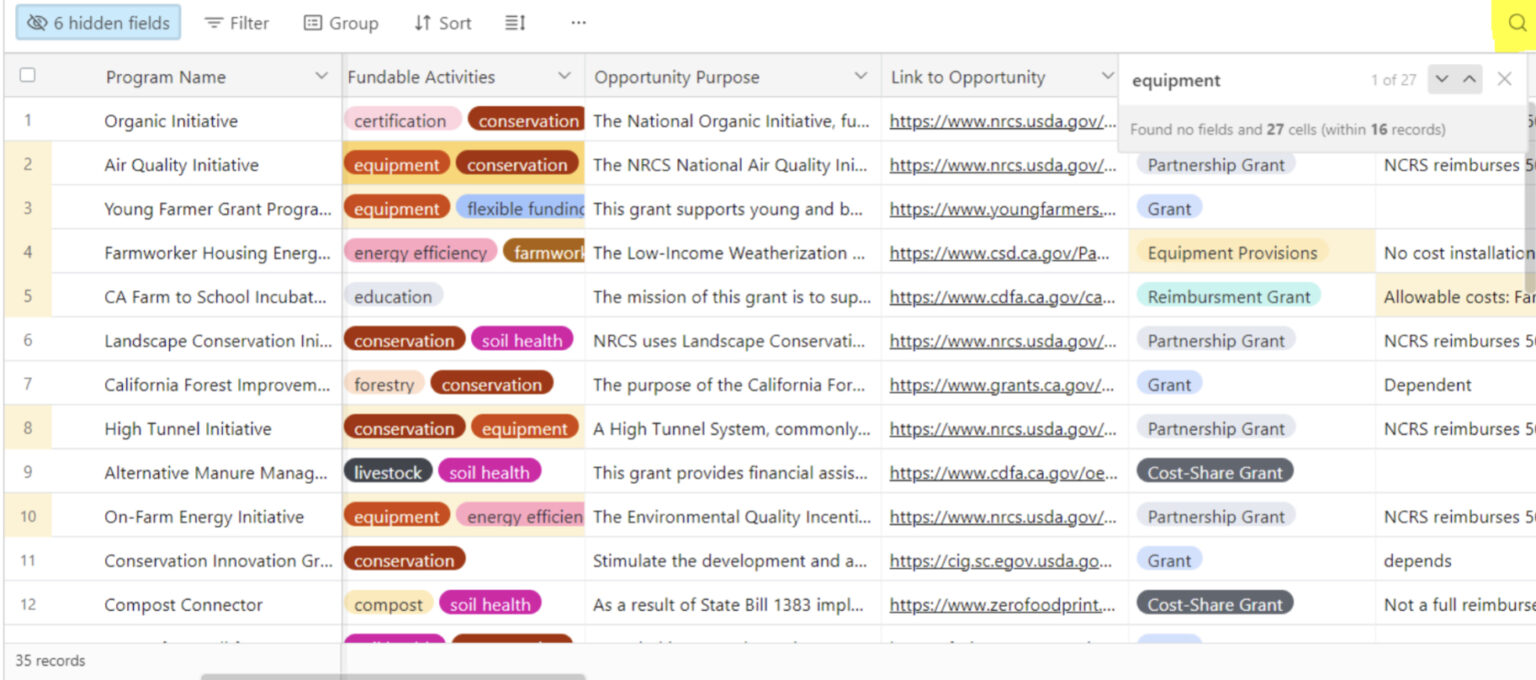Click the Cost-Share Grant tag for Compost Connector

point(1214,604)
